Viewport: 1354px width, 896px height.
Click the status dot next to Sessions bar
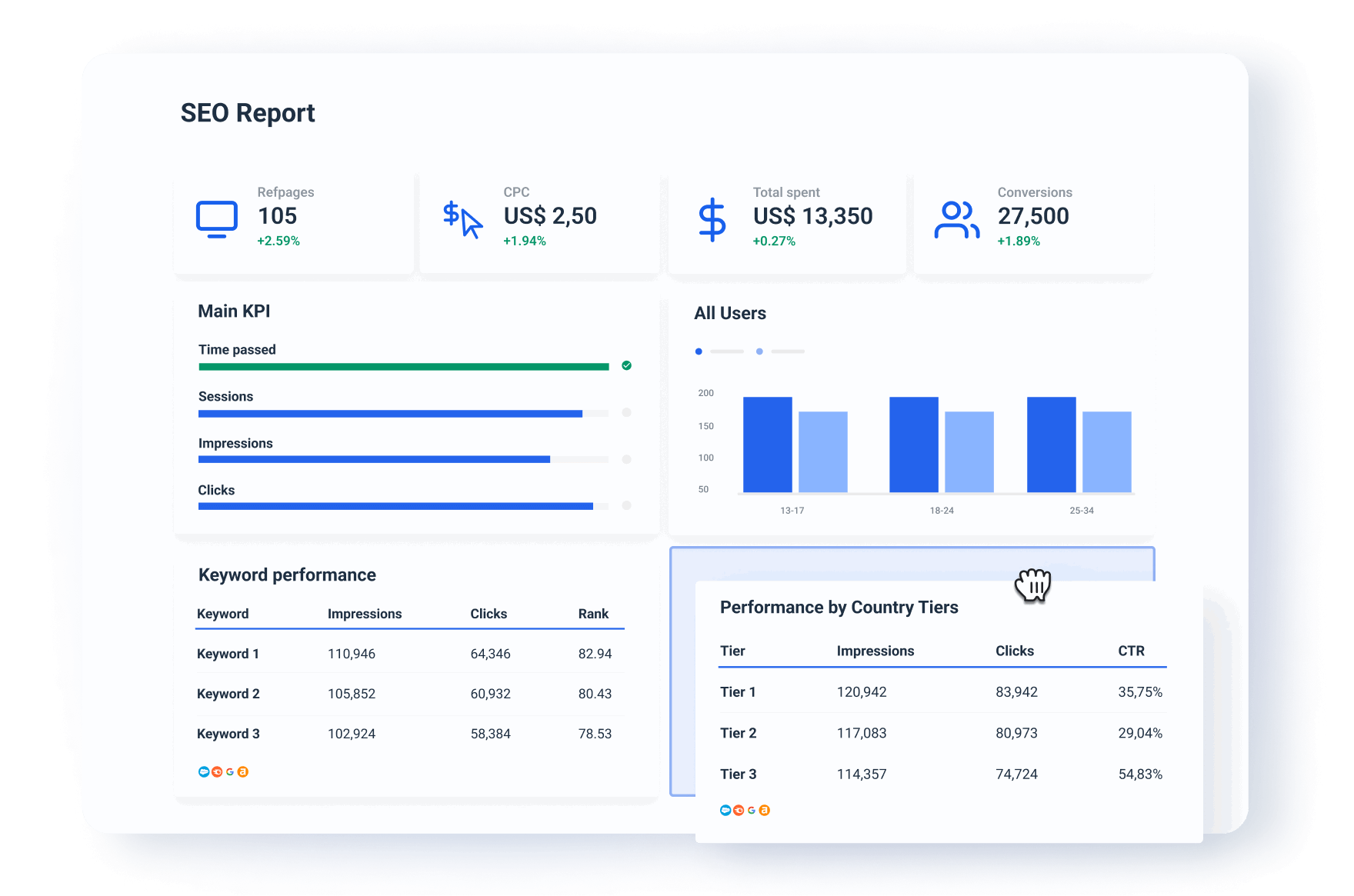[x=626, y=413]
